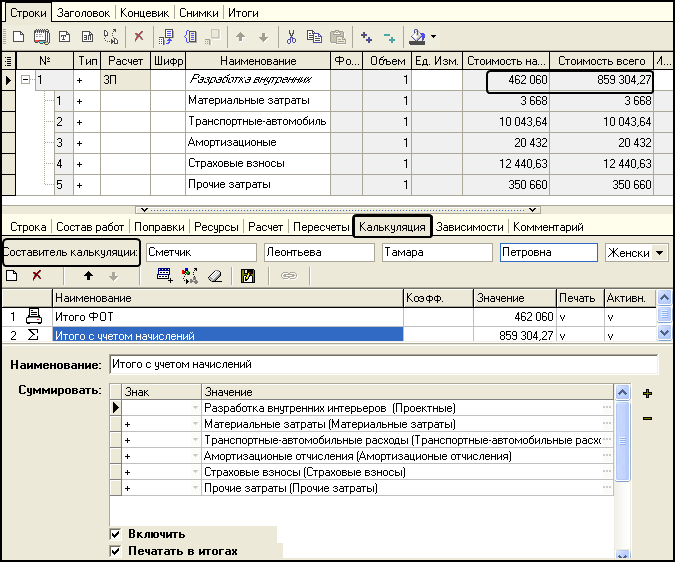Click the Петровна patronymic field
The height and width of the screenshot is (562, 675).
click(x=549, y=253)
